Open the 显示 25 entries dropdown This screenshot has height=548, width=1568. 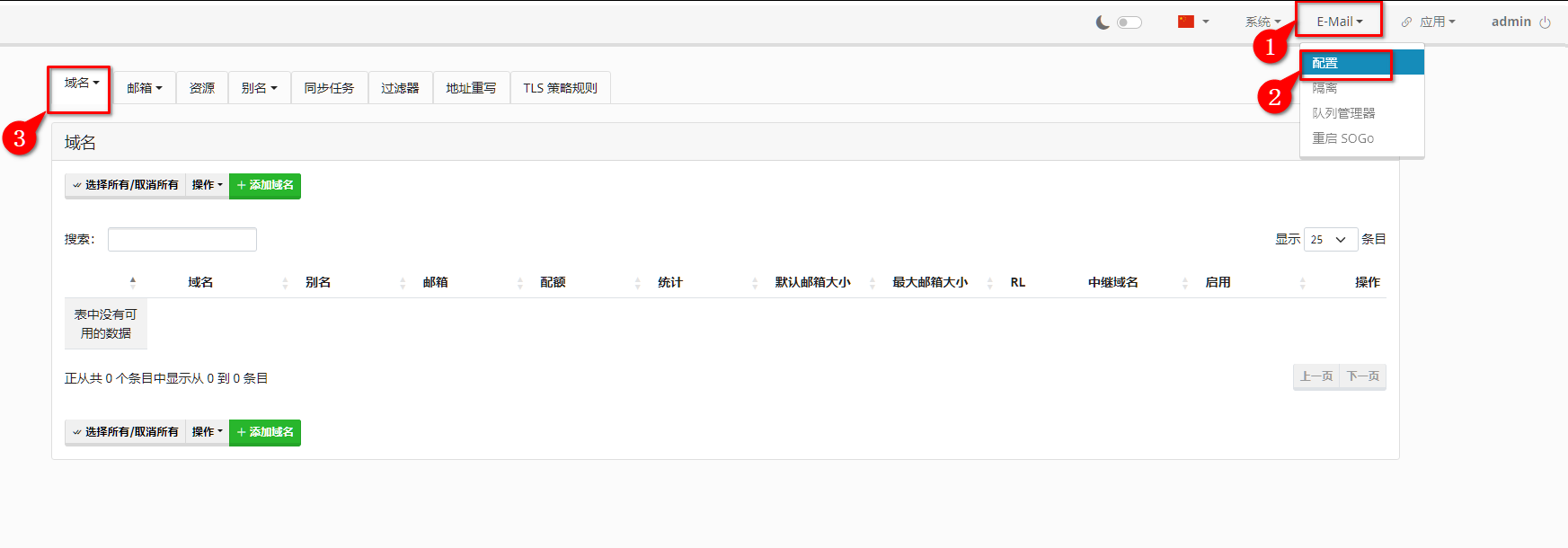[x=1330, y=240]
